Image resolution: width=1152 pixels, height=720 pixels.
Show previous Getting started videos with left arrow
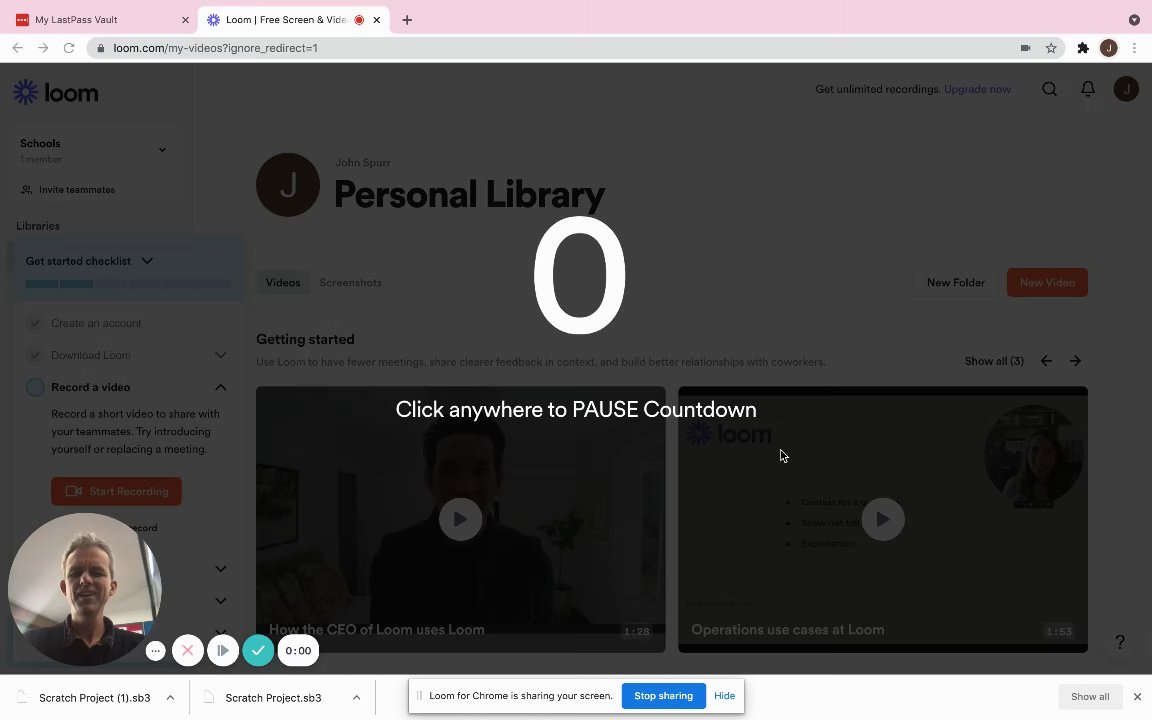pyautogui.click(x=1046, y=361)
